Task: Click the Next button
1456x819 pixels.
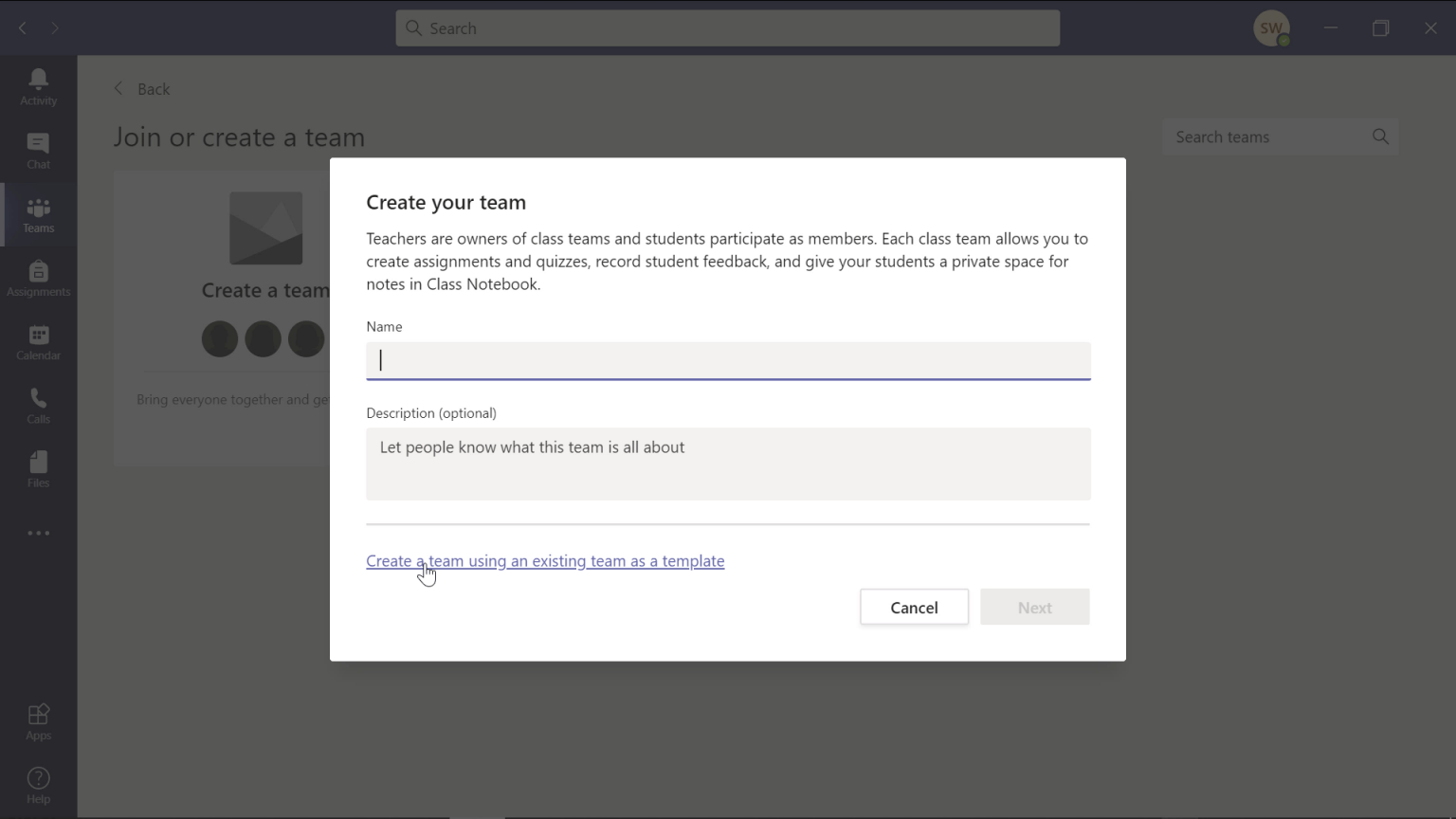Action: click(x=1034, y=607)
